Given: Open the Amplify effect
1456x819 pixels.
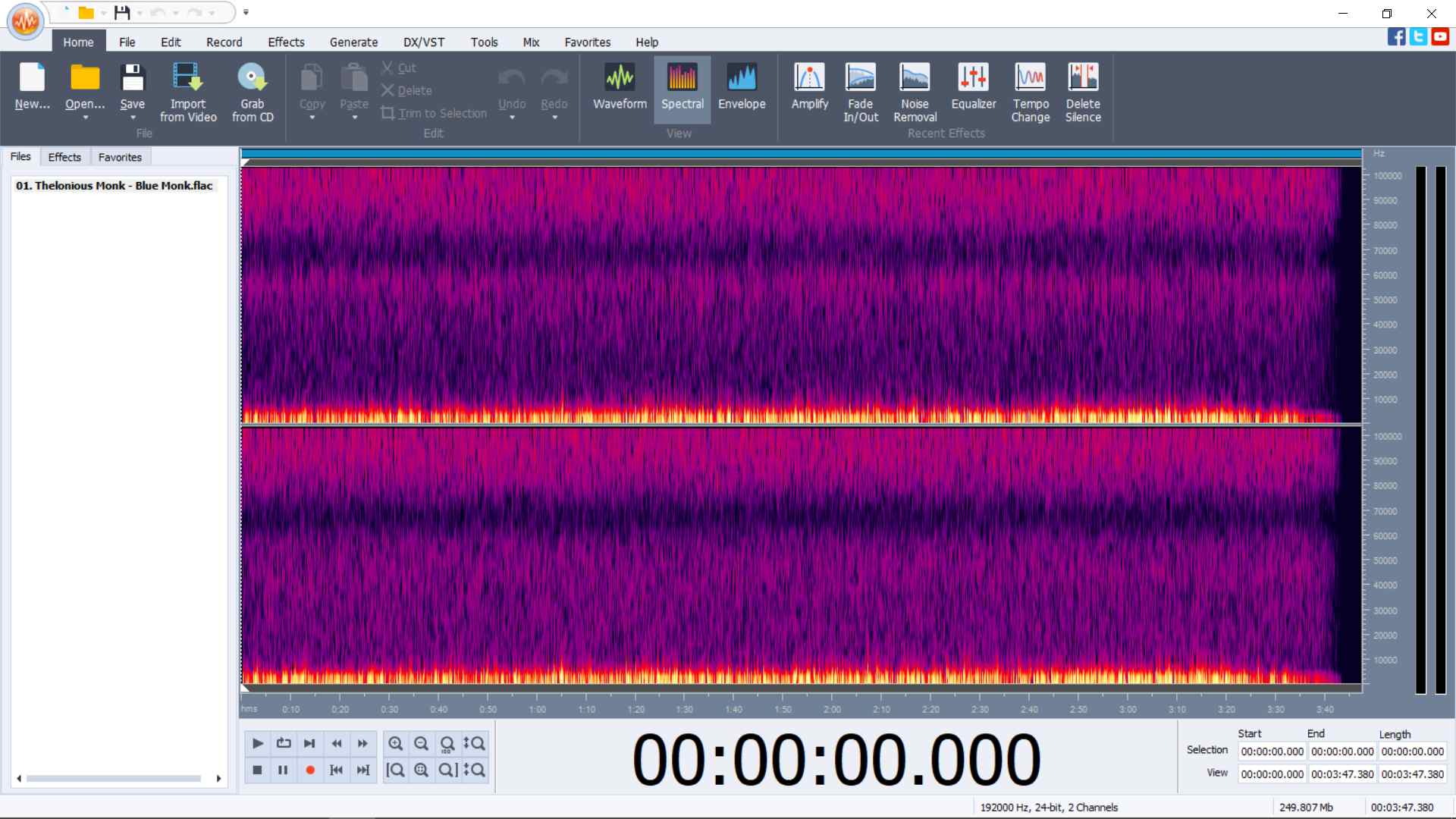Looking at the screenshot, I should tap(810, 87).
